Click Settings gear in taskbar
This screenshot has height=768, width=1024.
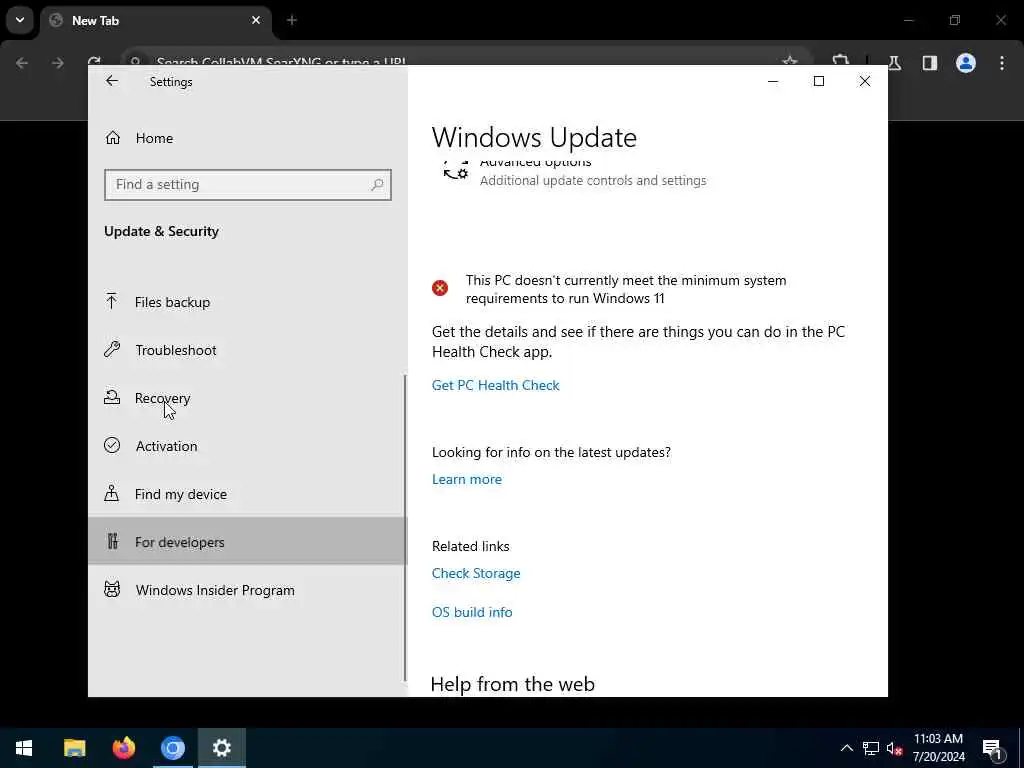tap(222, 748)
